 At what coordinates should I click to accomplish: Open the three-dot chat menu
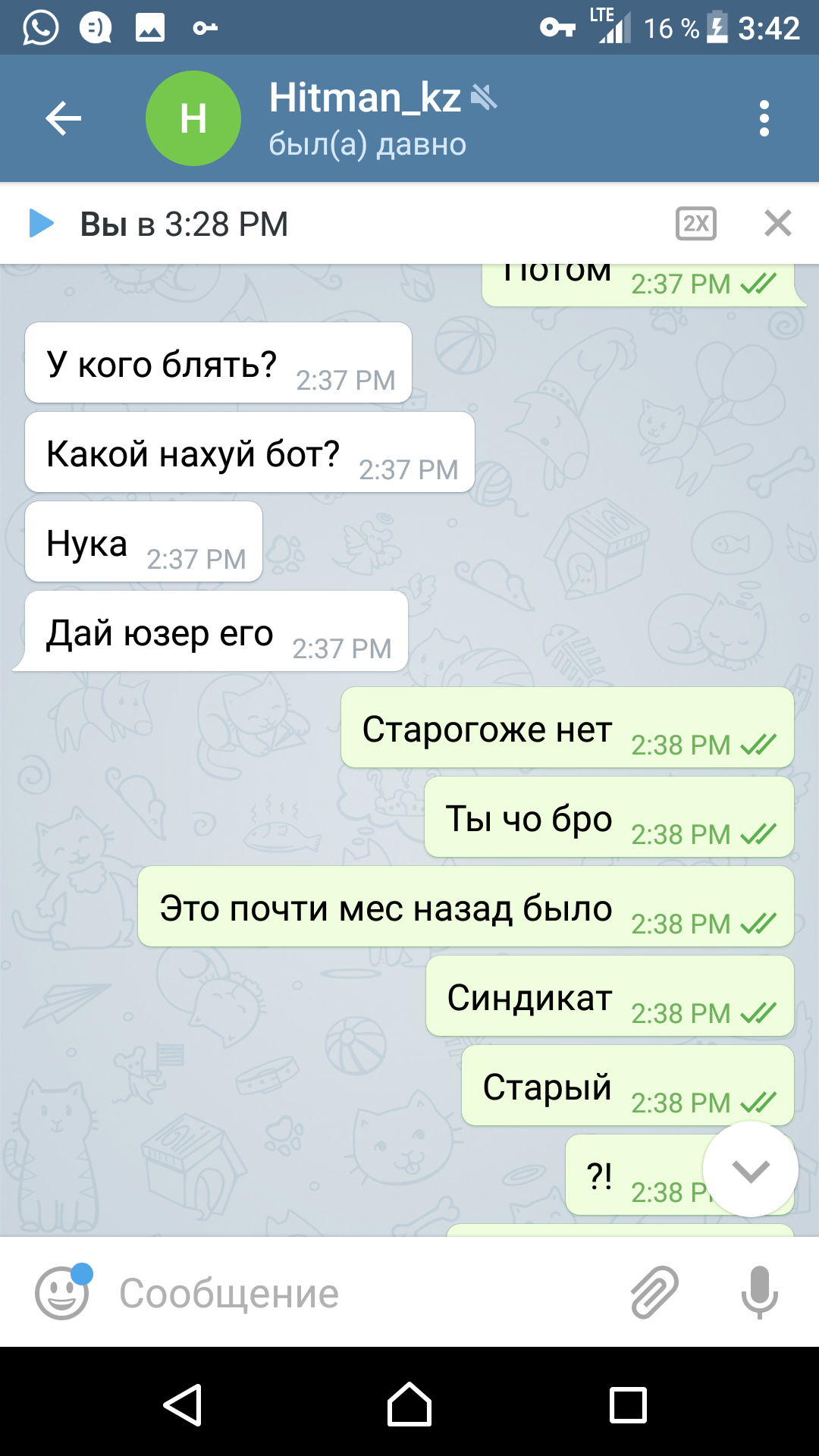[x=764, y=118]
